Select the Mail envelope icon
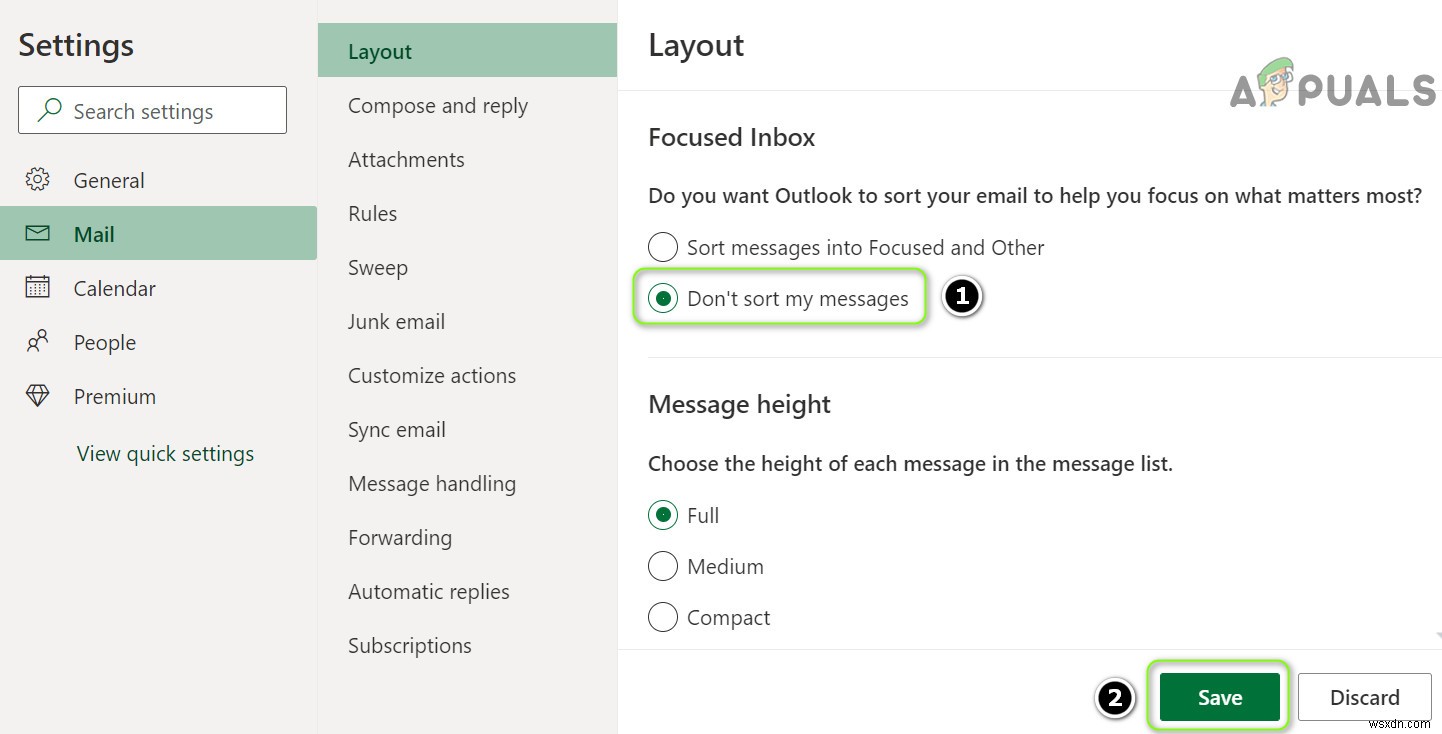Image resolution: width=1442 pixels, height=734 pixels. pyautogui.click(x=37, y=233)
